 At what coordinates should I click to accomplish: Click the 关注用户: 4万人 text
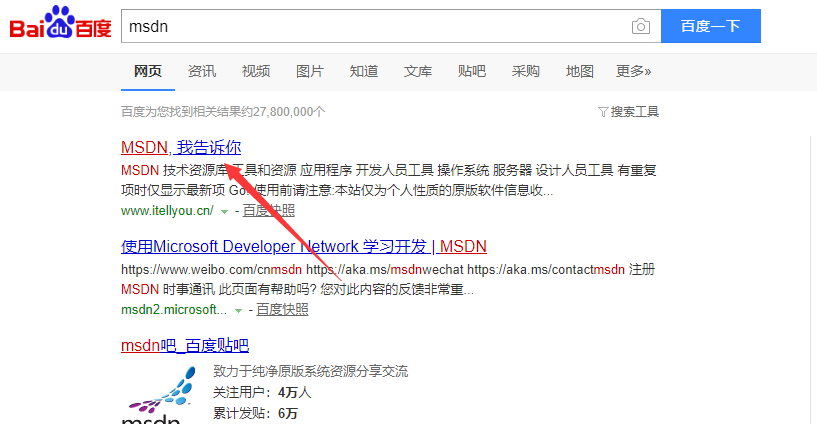[262, 392]
